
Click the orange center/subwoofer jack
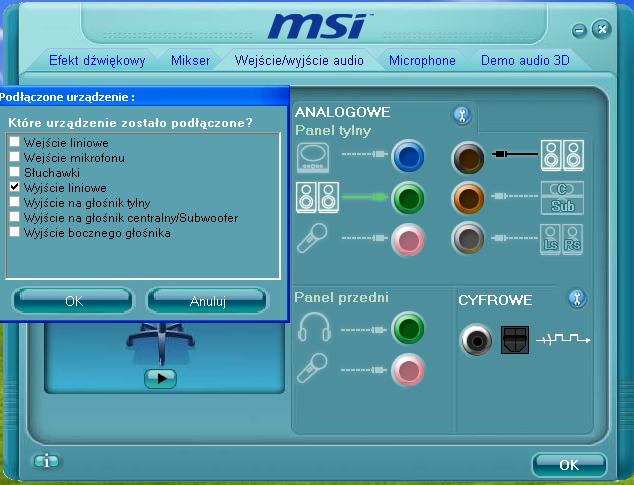[468, 198]
